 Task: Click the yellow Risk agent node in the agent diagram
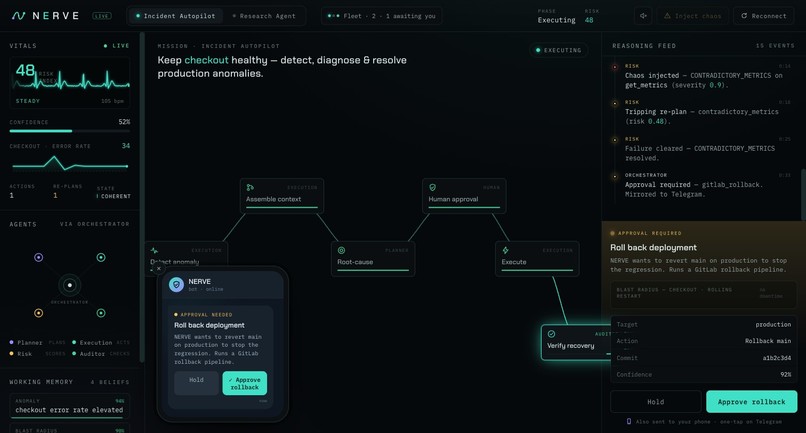[x=39, y=313]
